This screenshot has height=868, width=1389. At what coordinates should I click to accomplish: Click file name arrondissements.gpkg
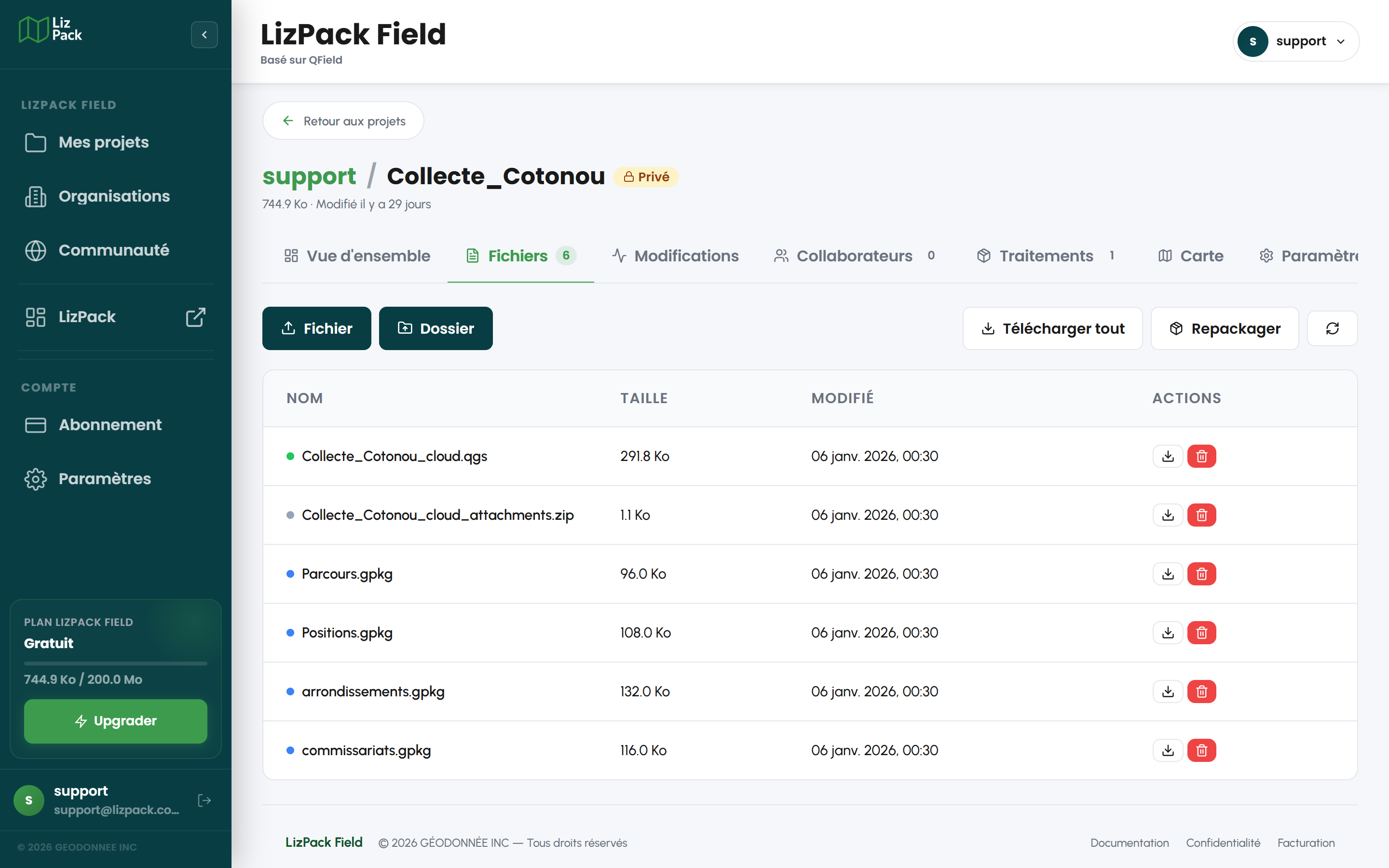pos(373,692)
